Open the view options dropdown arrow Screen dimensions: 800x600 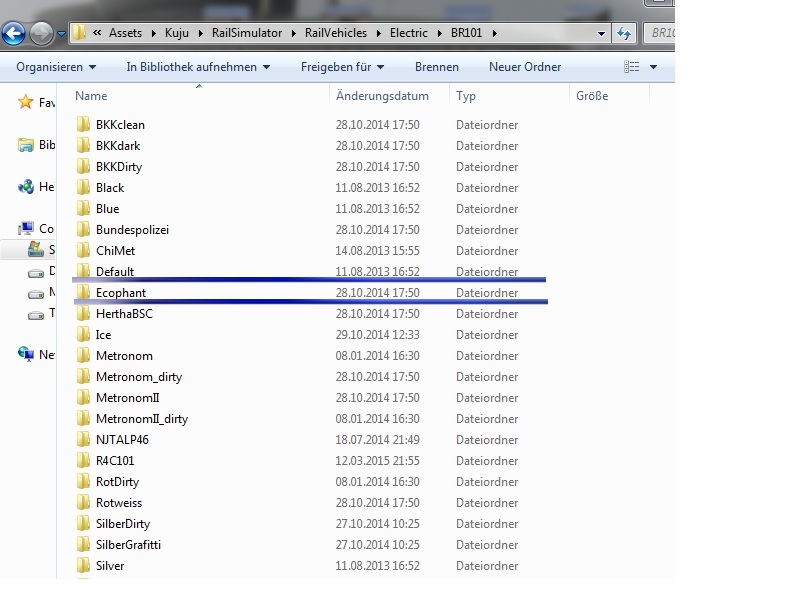653,67
